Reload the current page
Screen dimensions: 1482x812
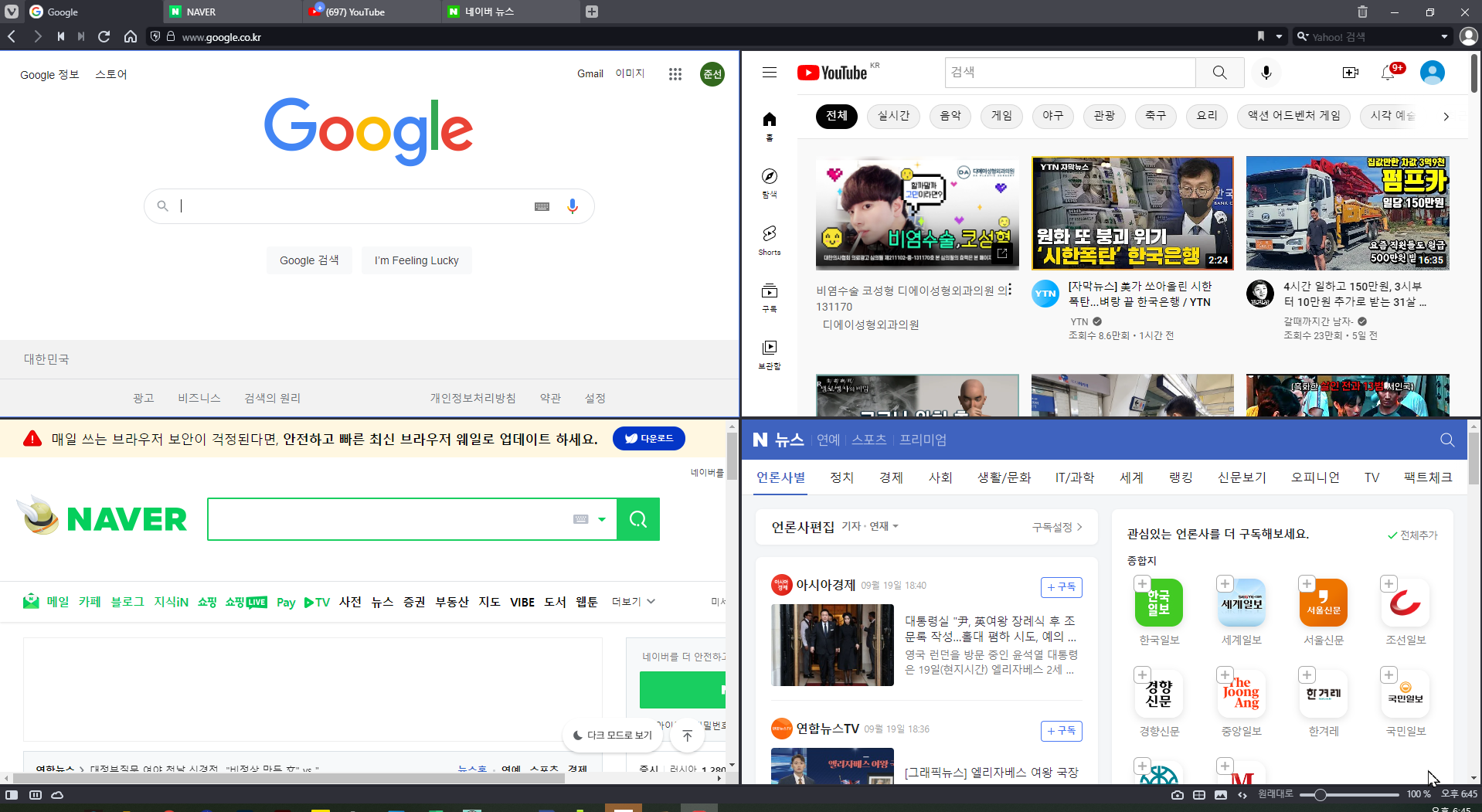[x=104, y=36]
